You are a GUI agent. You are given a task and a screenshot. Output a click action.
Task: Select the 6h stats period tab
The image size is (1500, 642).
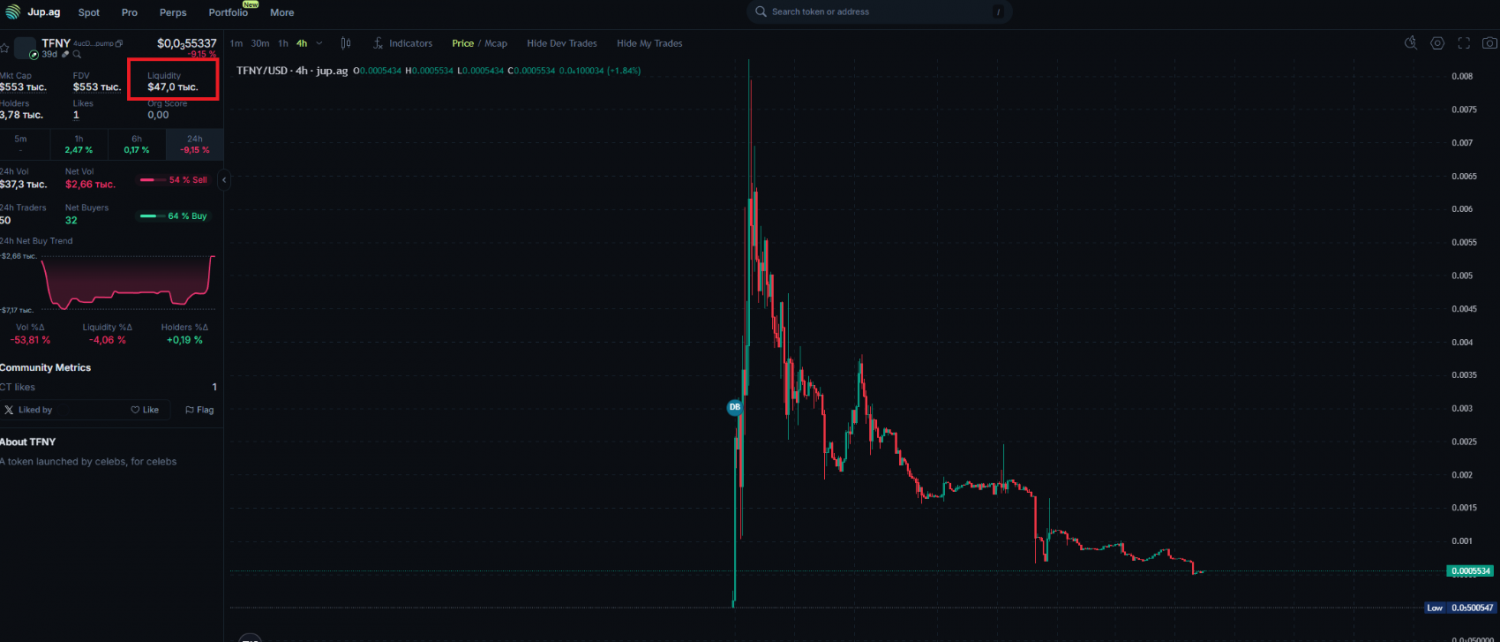point(136,144)
